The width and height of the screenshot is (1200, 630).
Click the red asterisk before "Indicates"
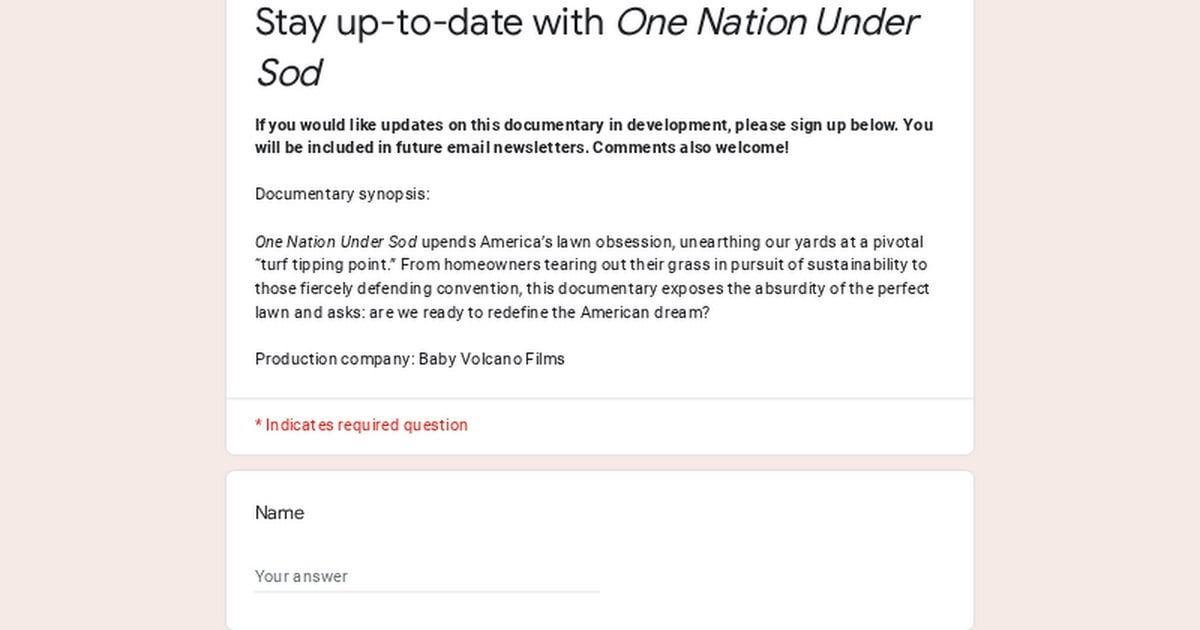[x=258, y=425]
